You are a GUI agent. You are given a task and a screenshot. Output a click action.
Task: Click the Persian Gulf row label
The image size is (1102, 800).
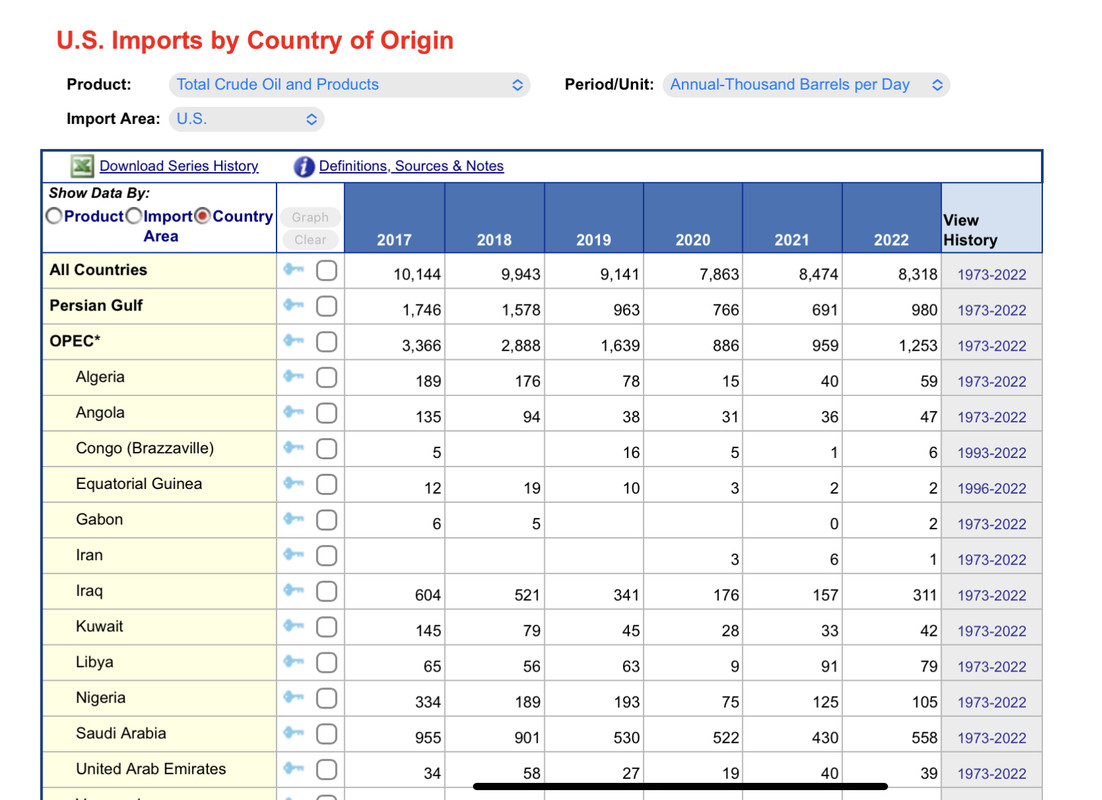[x=96, y=305]
